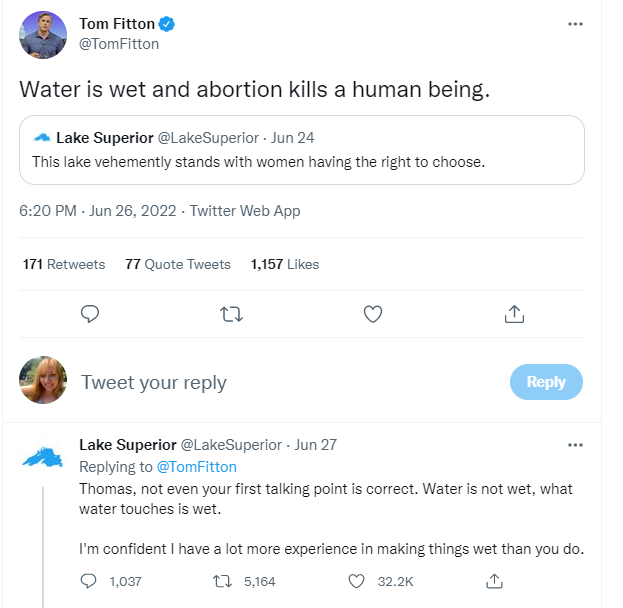View the 77 Quote Tweets list
The width and height of the screenshot is (623, 608).
point(178,264)
